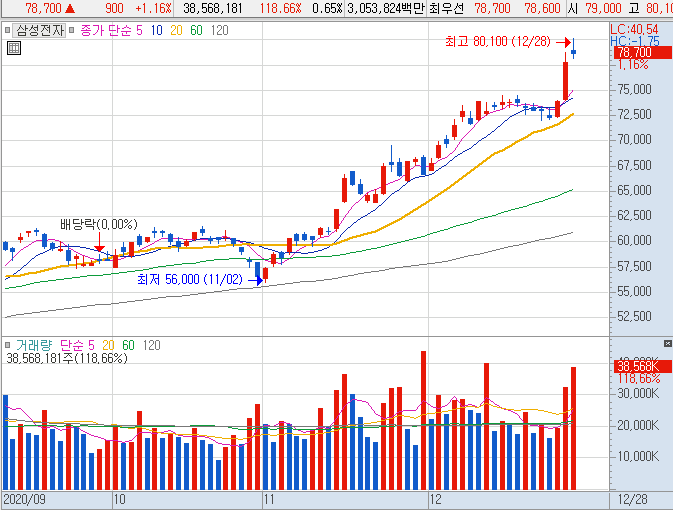673x510 pixels.
Task: Click the HC:-1.75 readout
Action: 635,41
